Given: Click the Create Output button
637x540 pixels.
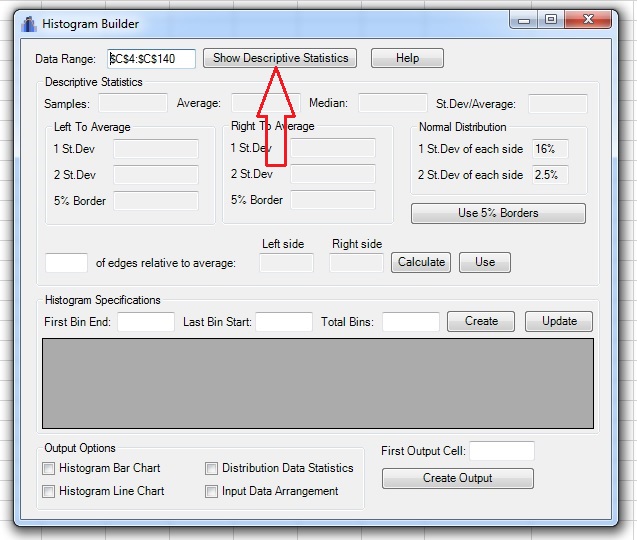Looking at the screenshot, I should [458, 478].
